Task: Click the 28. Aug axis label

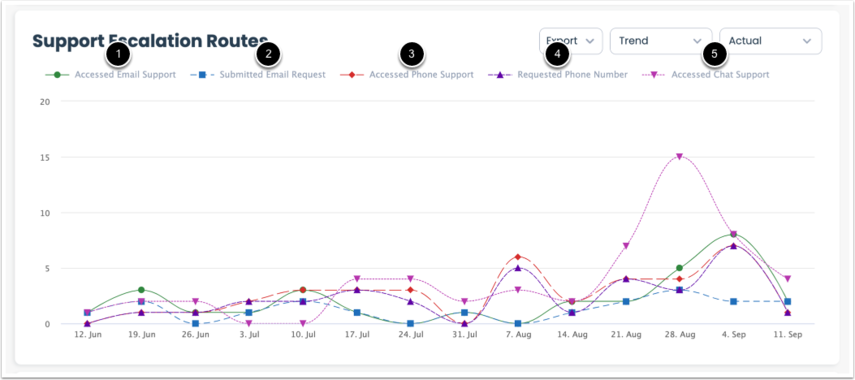Action: [x=679, y=335]
